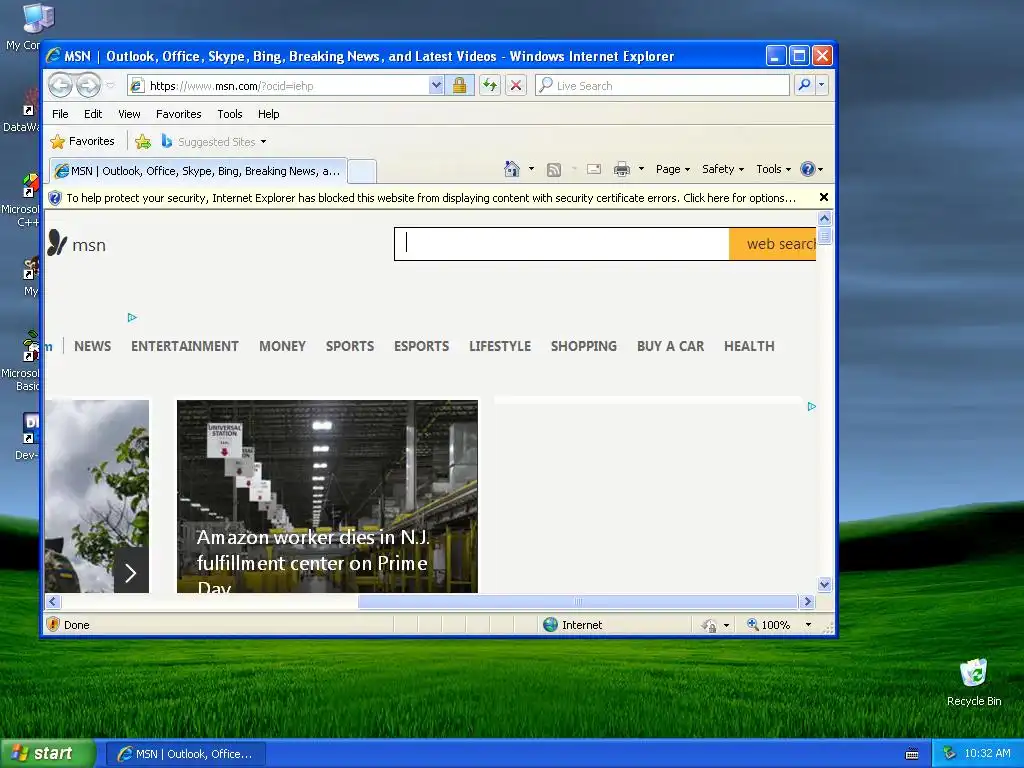Go to the Home page icon
Viewport: 1024px width, 768px height.
click(512, 169)
